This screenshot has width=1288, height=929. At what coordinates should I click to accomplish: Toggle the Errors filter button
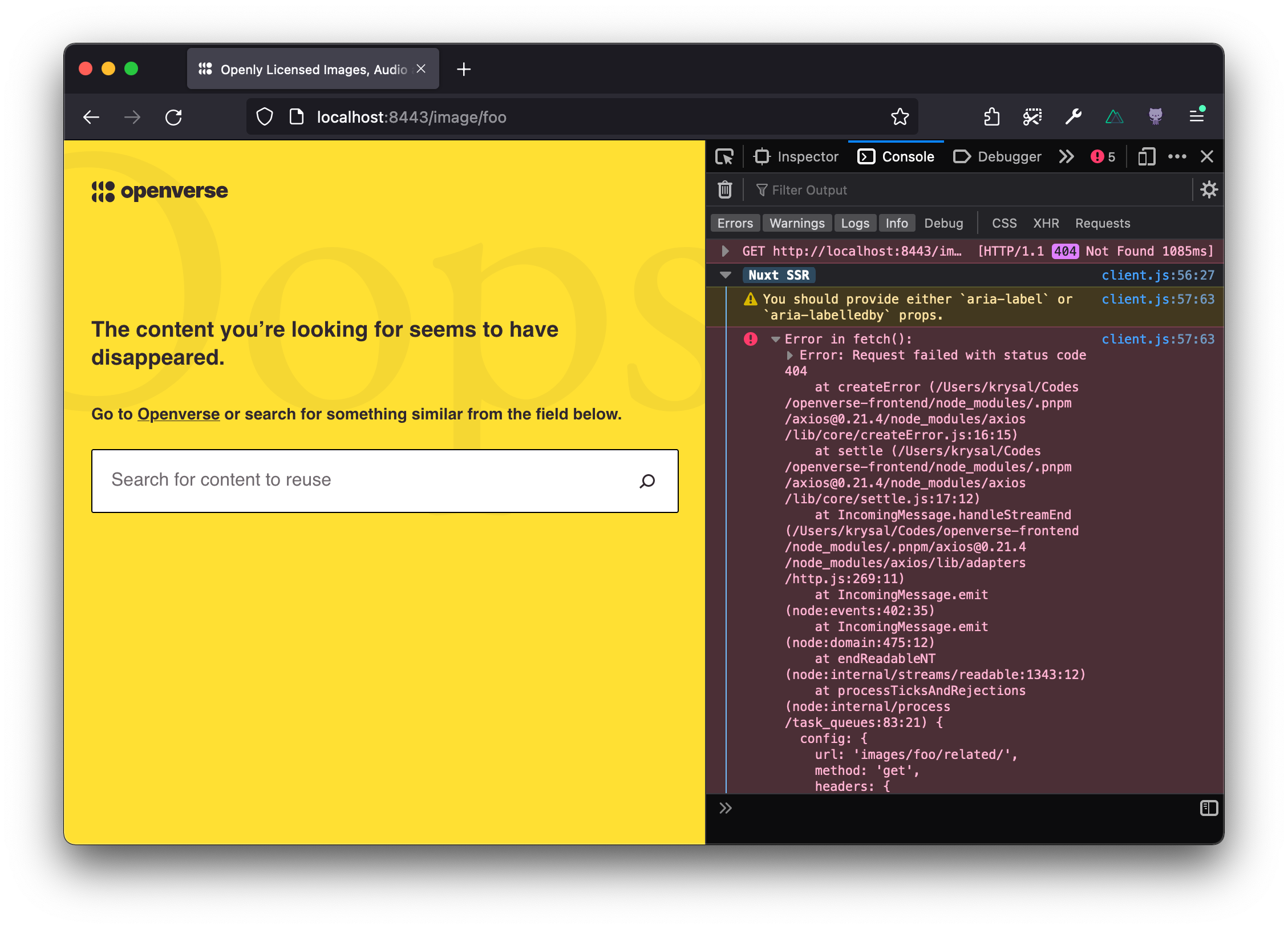click(735, 223)
